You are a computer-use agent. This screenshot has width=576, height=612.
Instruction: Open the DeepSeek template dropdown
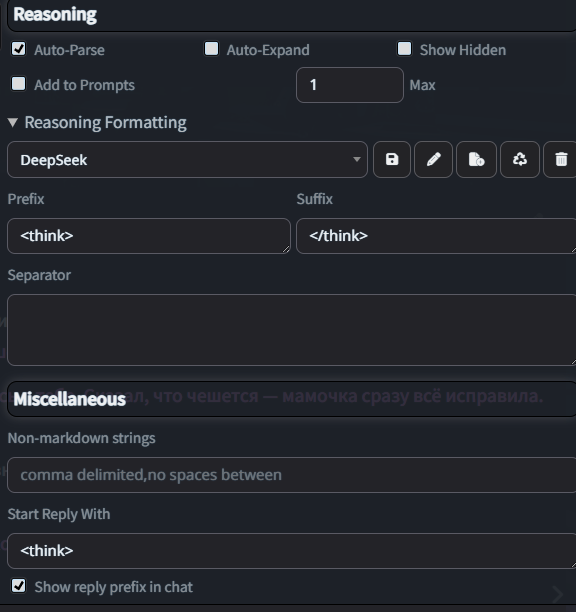pos(187,160)
